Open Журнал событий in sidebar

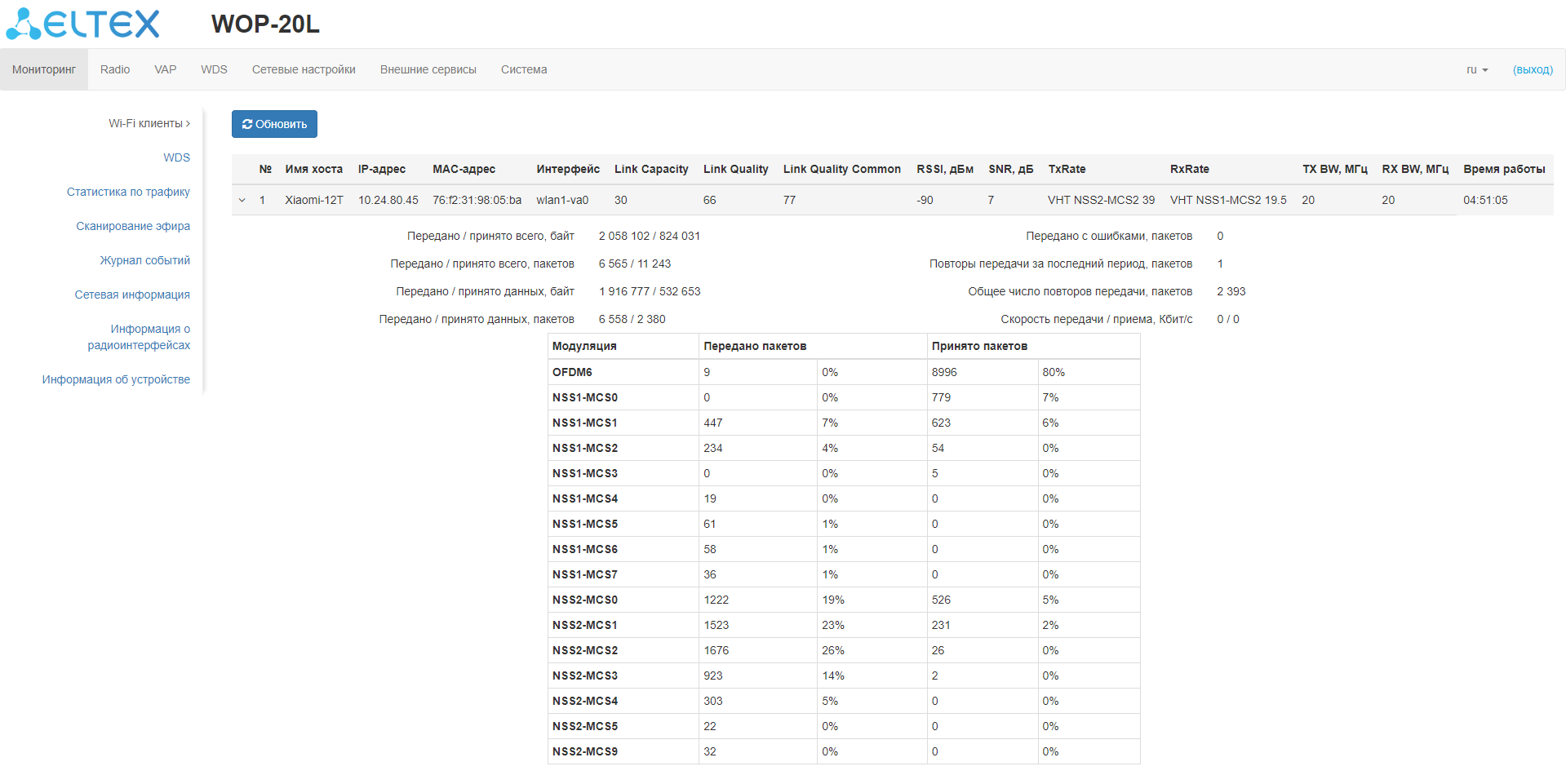click(144, 261)
